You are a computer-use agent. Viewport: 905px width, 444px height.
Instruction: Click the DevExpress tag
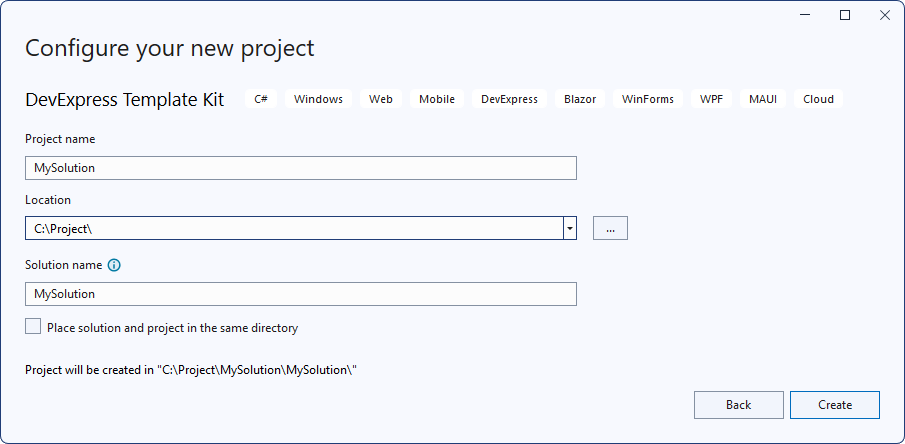509,99
